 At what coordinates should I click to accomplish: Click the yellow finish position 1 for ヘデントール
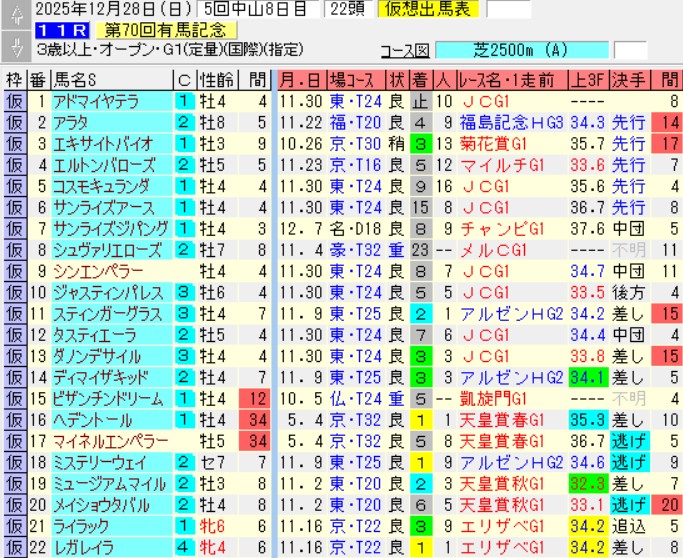421,419
